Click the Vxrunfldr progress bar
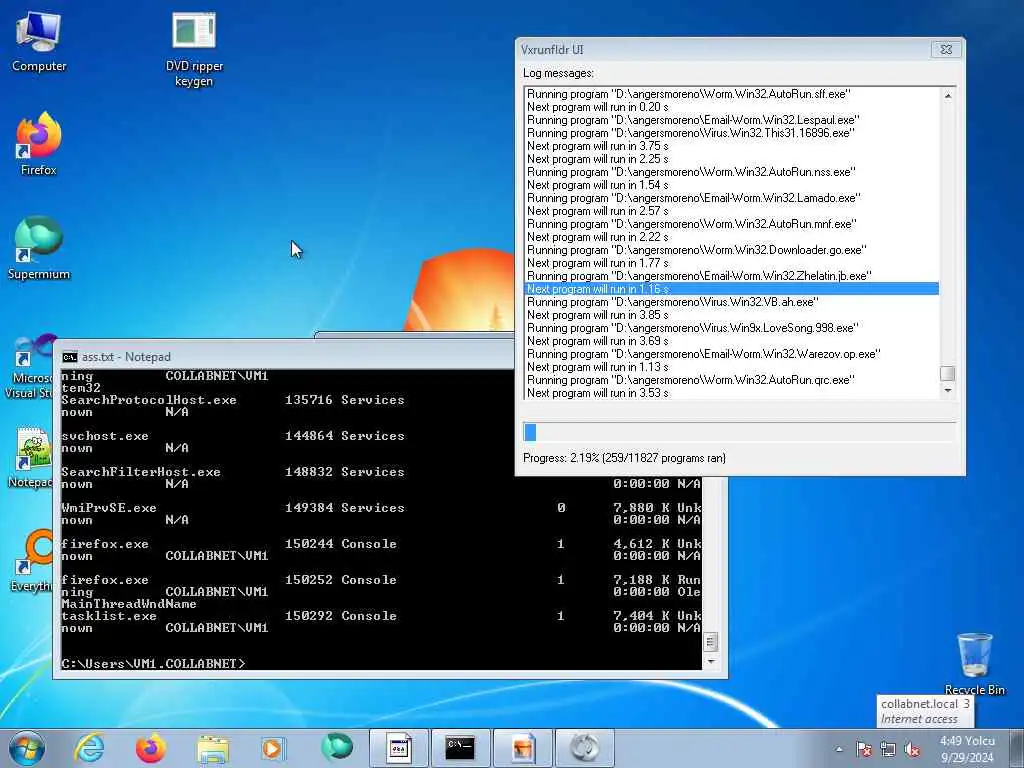The width and height of the screenshot is (1024, 768). [x=739, y=432]
